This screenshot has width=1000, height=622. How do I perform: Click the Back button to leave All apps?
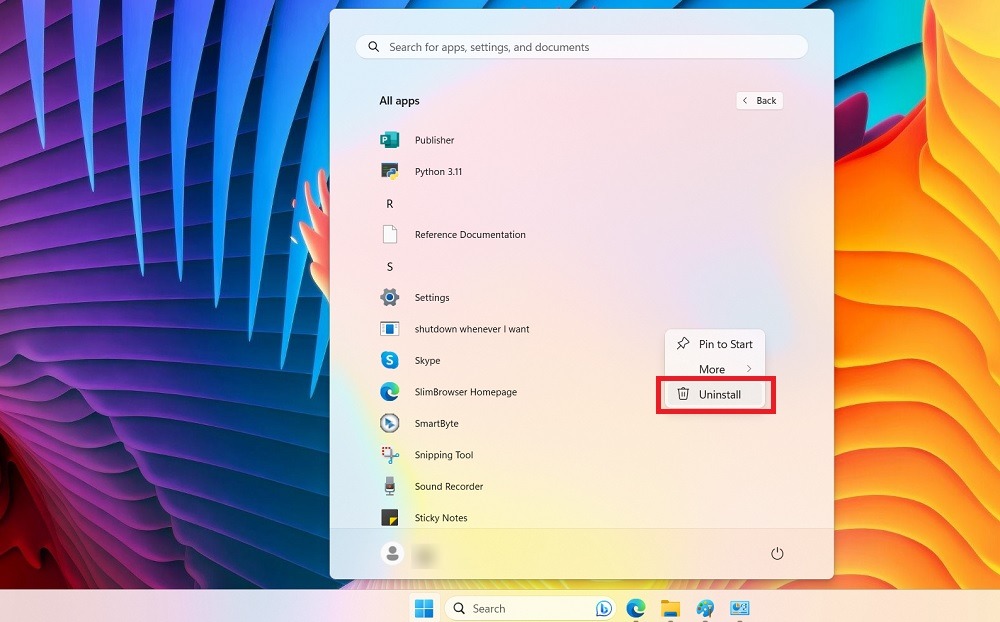click(x=759, y=100)
